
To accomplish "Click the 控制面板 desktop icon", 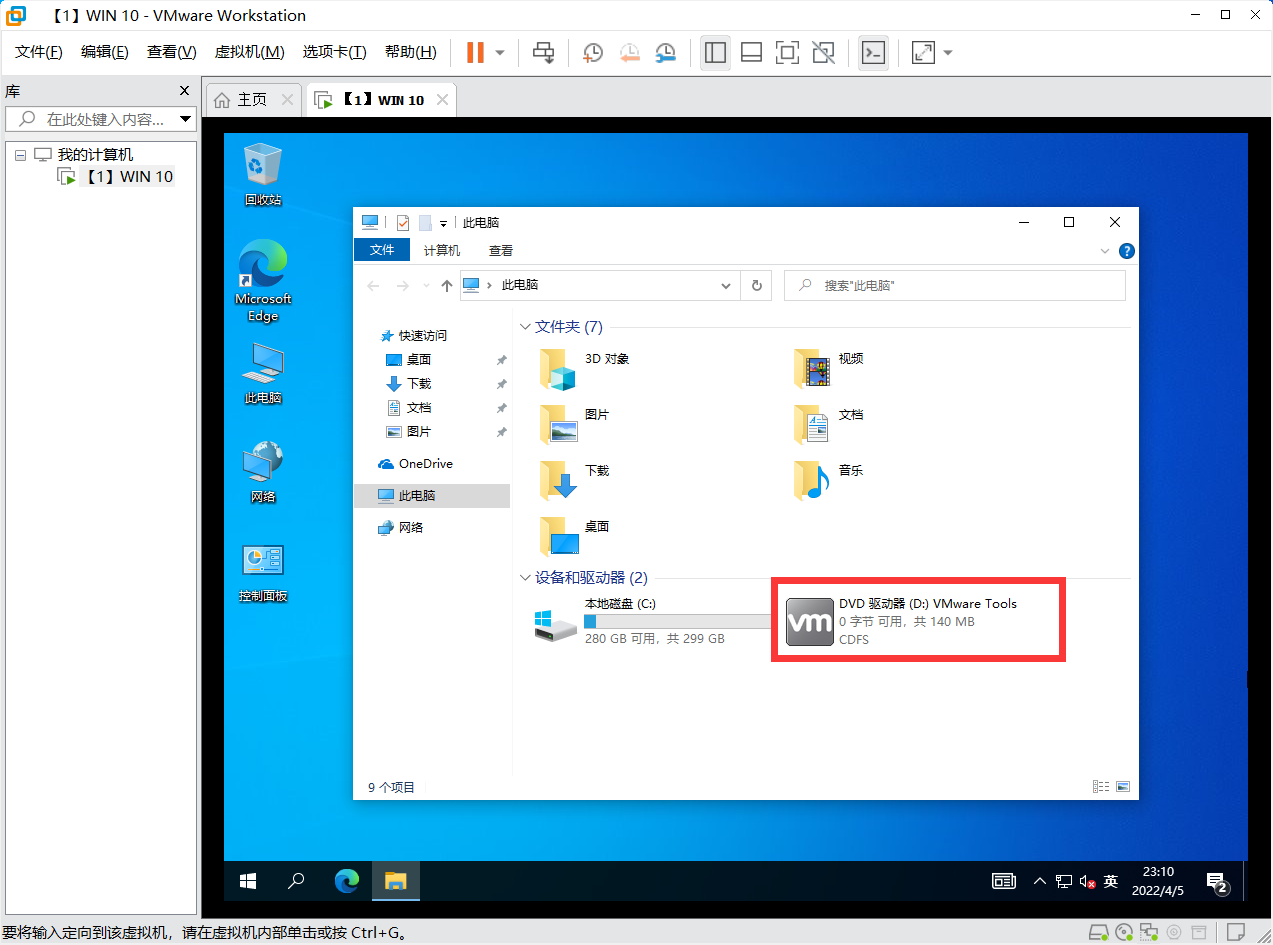I will click(263, 572).
